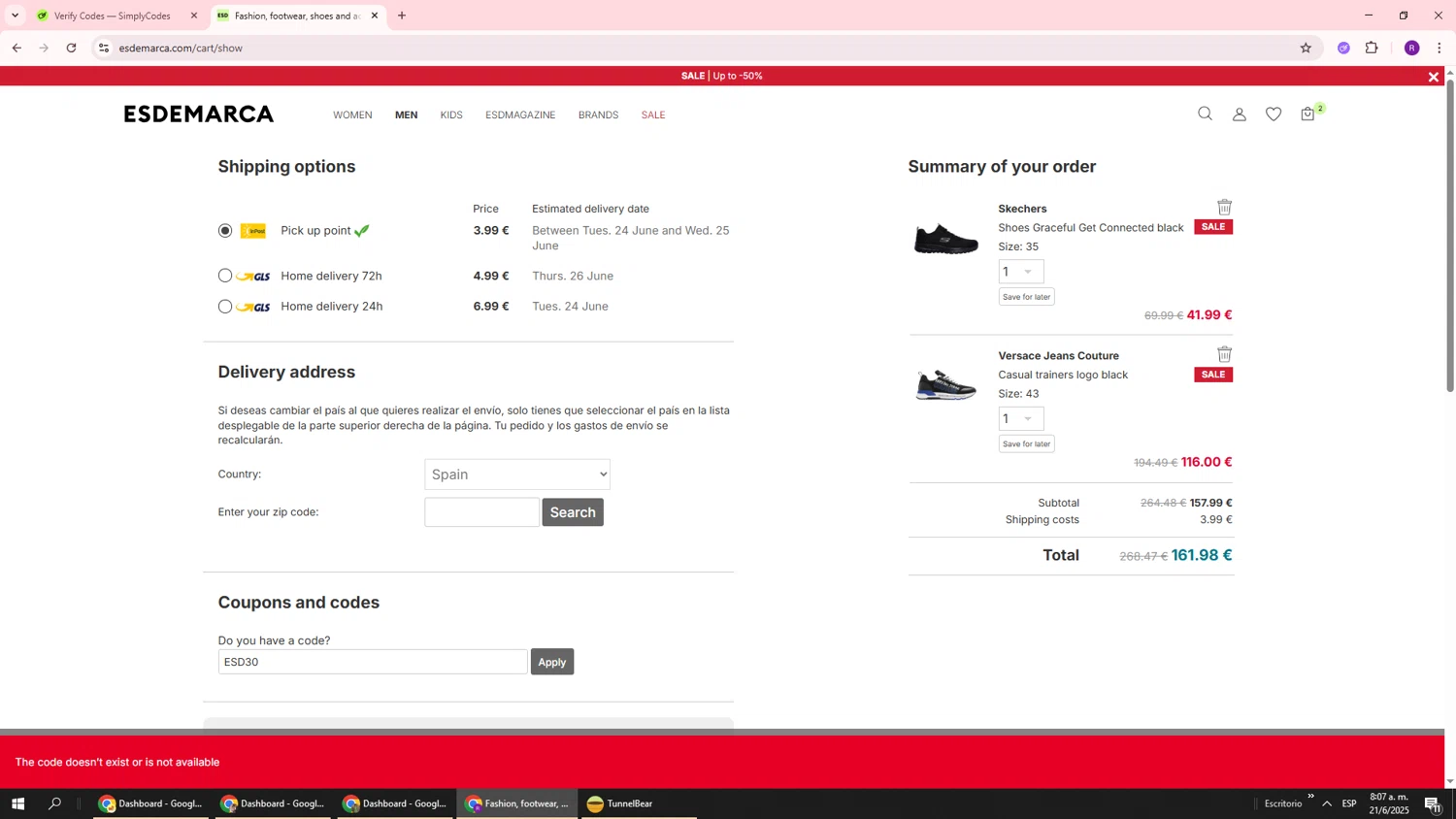This screenshot has height=819, width=1456.
Task: Open Versace trainers quantity dropdown
Action: 1021,419
